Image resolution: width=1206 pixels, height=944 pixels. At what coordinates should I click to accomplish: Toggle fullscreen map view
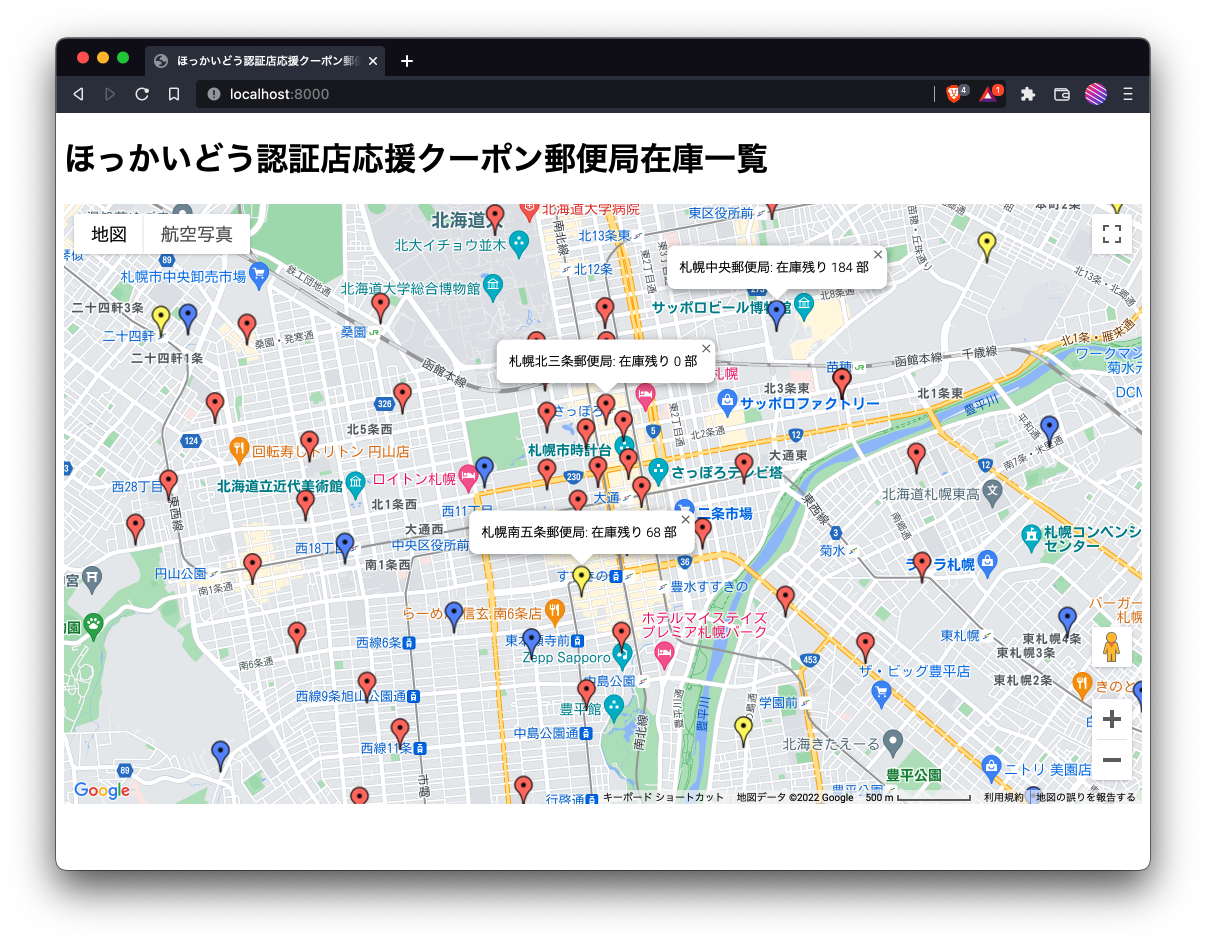(1111, 235)
